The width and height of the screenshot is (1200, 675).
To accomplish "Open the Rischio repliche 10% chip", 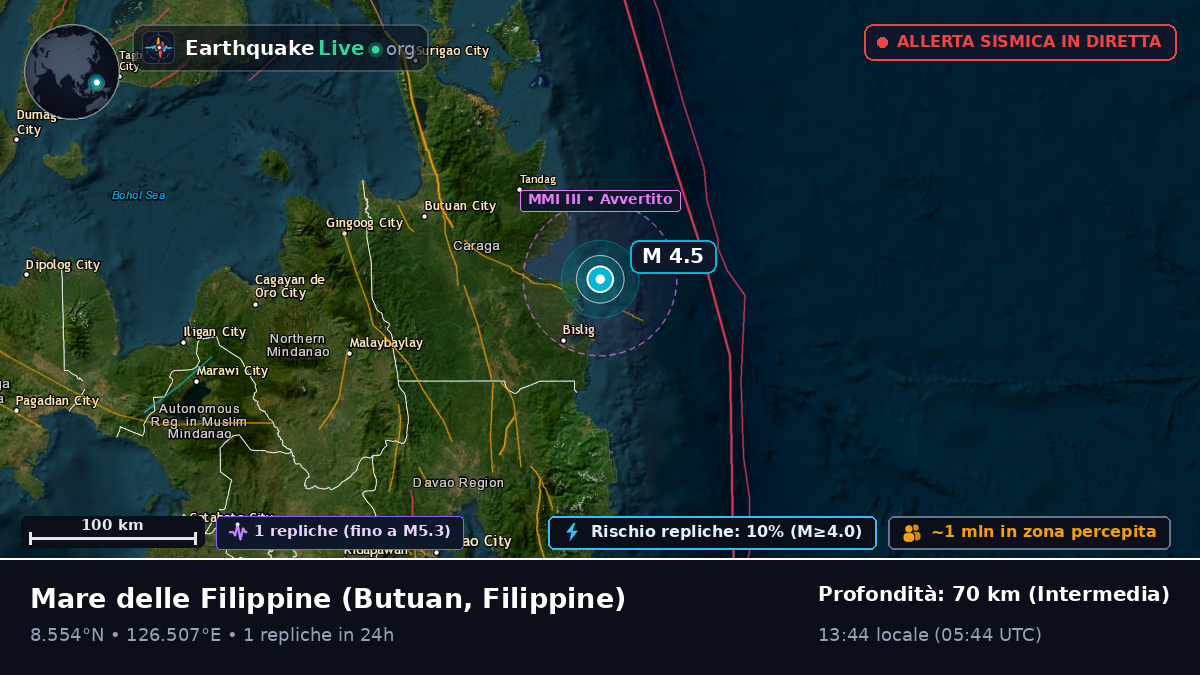I will [x=712, y=533].
